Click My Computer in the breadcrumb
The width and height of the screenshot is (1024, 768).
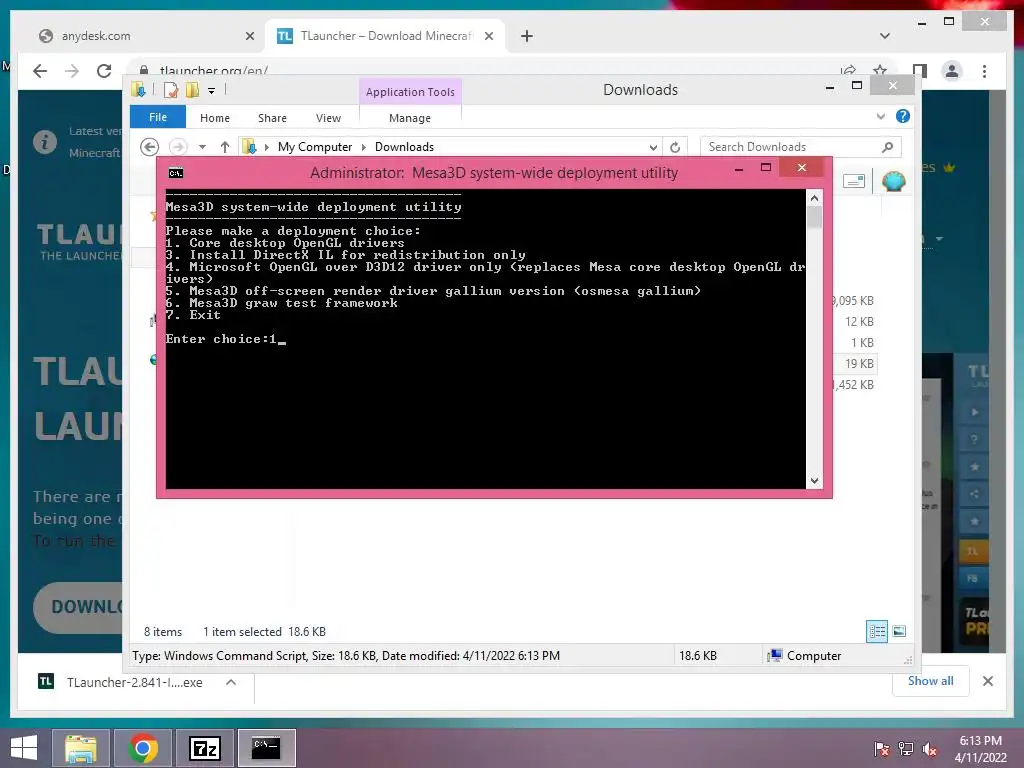[x=315, y=147]
